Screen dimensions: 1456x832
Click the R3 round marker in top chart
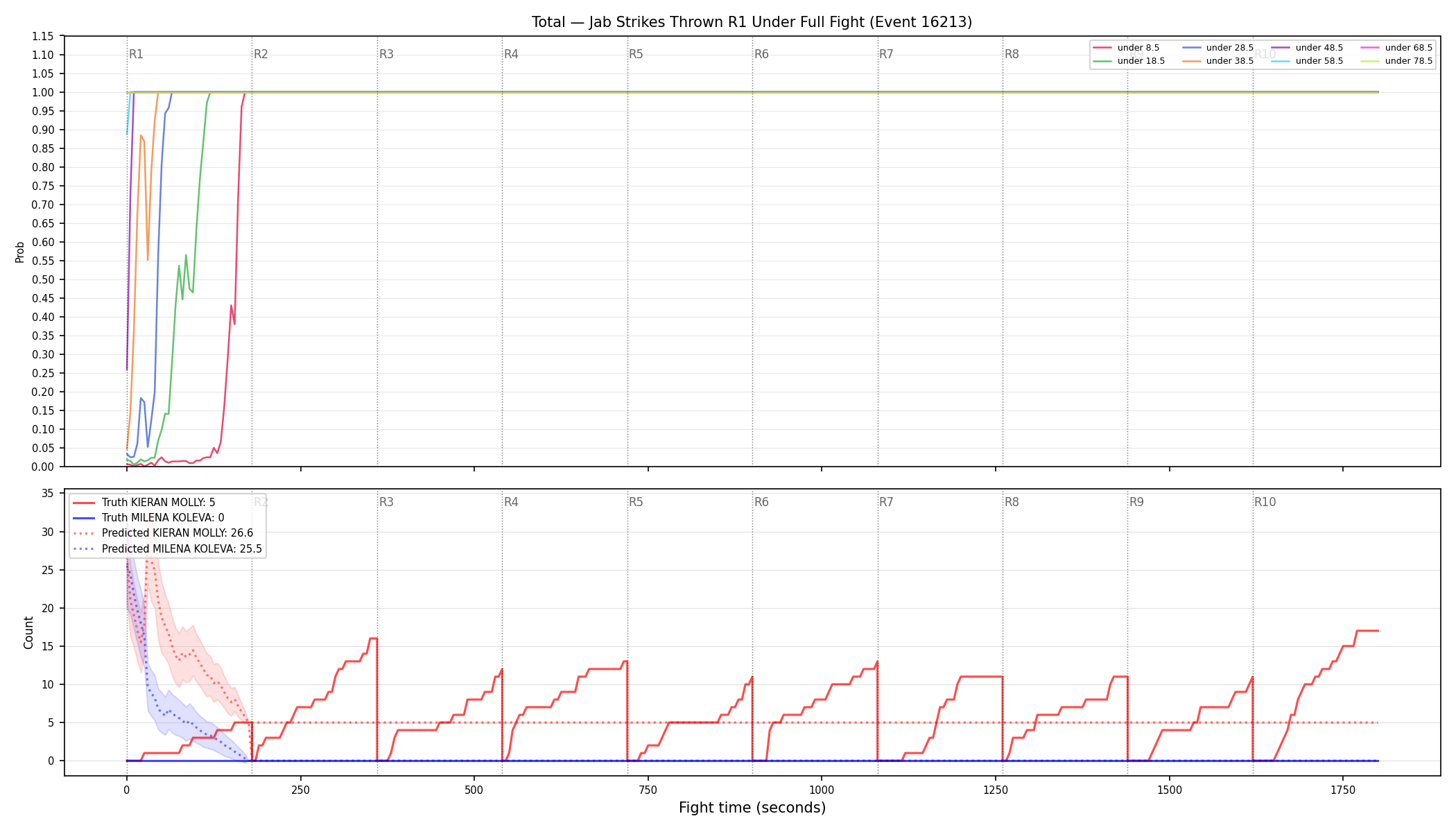(386, 54)
